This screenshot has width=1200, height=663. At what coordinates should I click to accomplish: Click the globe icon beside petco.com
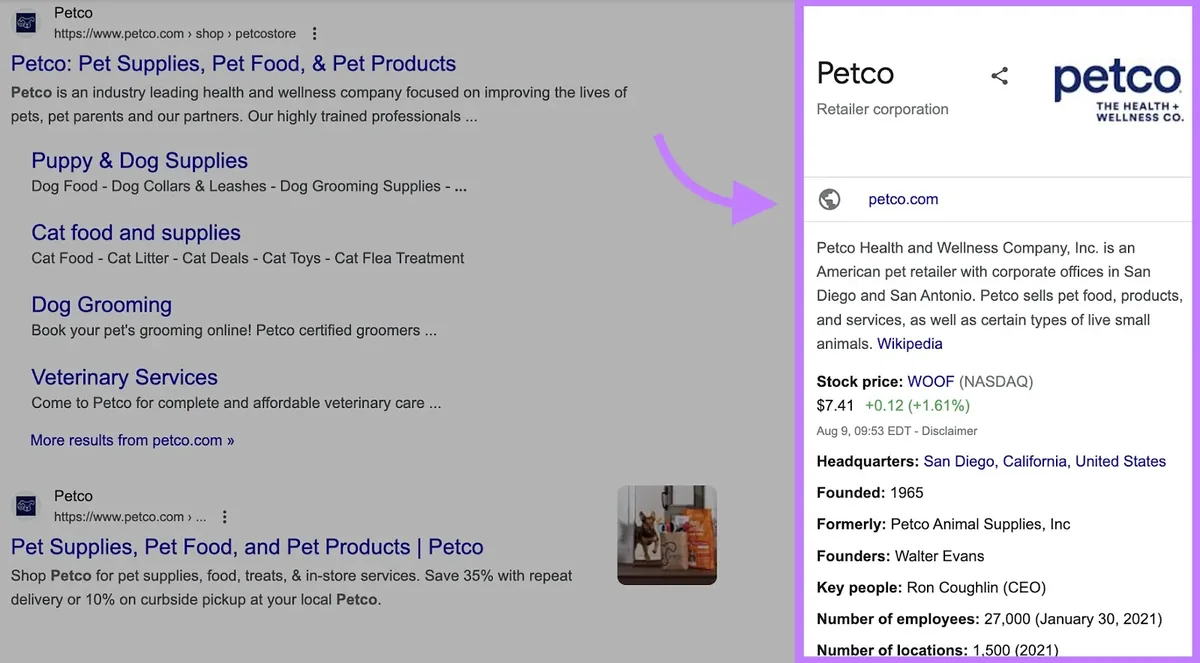[829, 199]
